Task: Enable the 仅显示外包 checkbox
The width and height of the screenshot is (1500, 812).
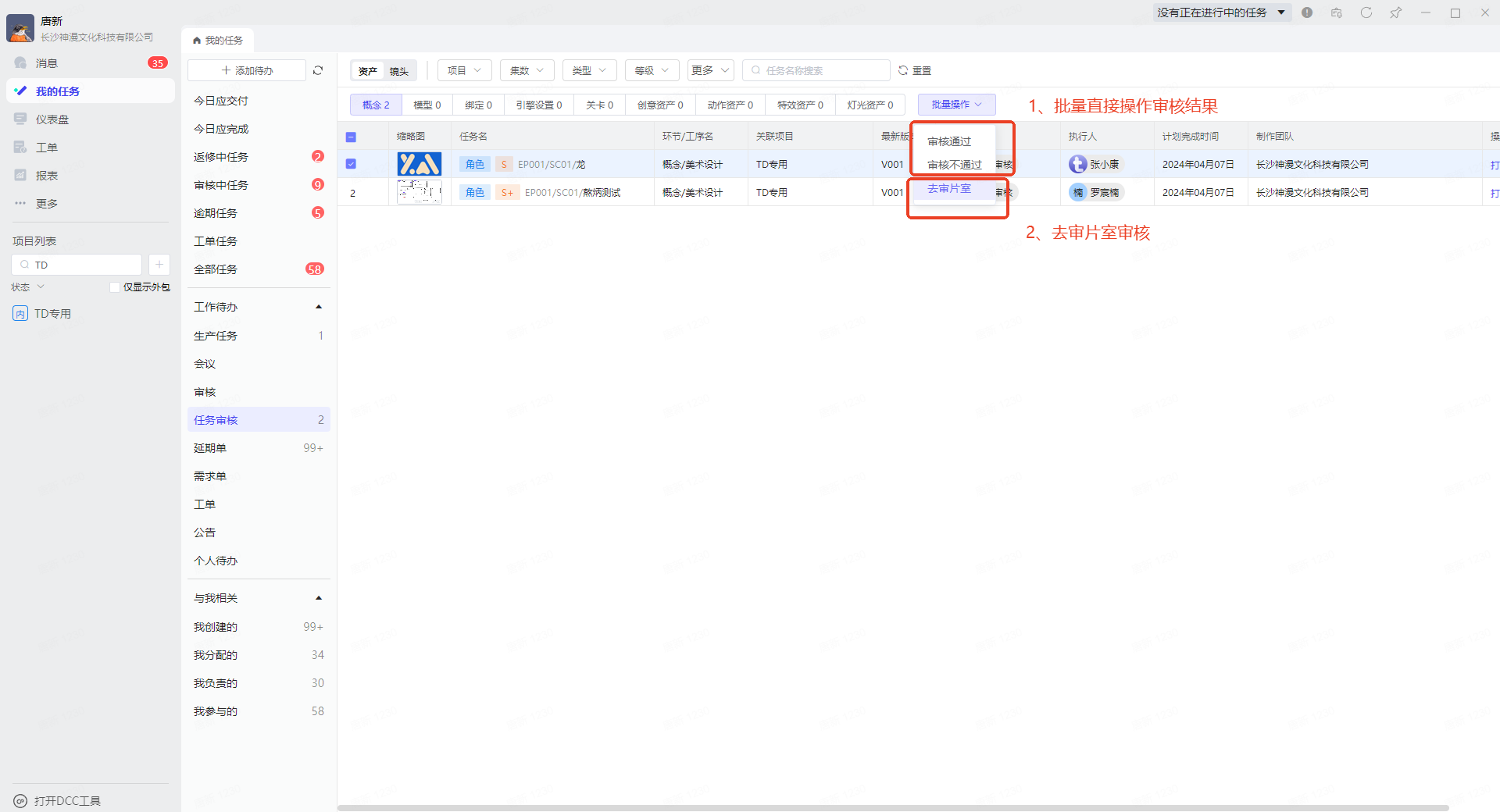Action: point(115,287)
